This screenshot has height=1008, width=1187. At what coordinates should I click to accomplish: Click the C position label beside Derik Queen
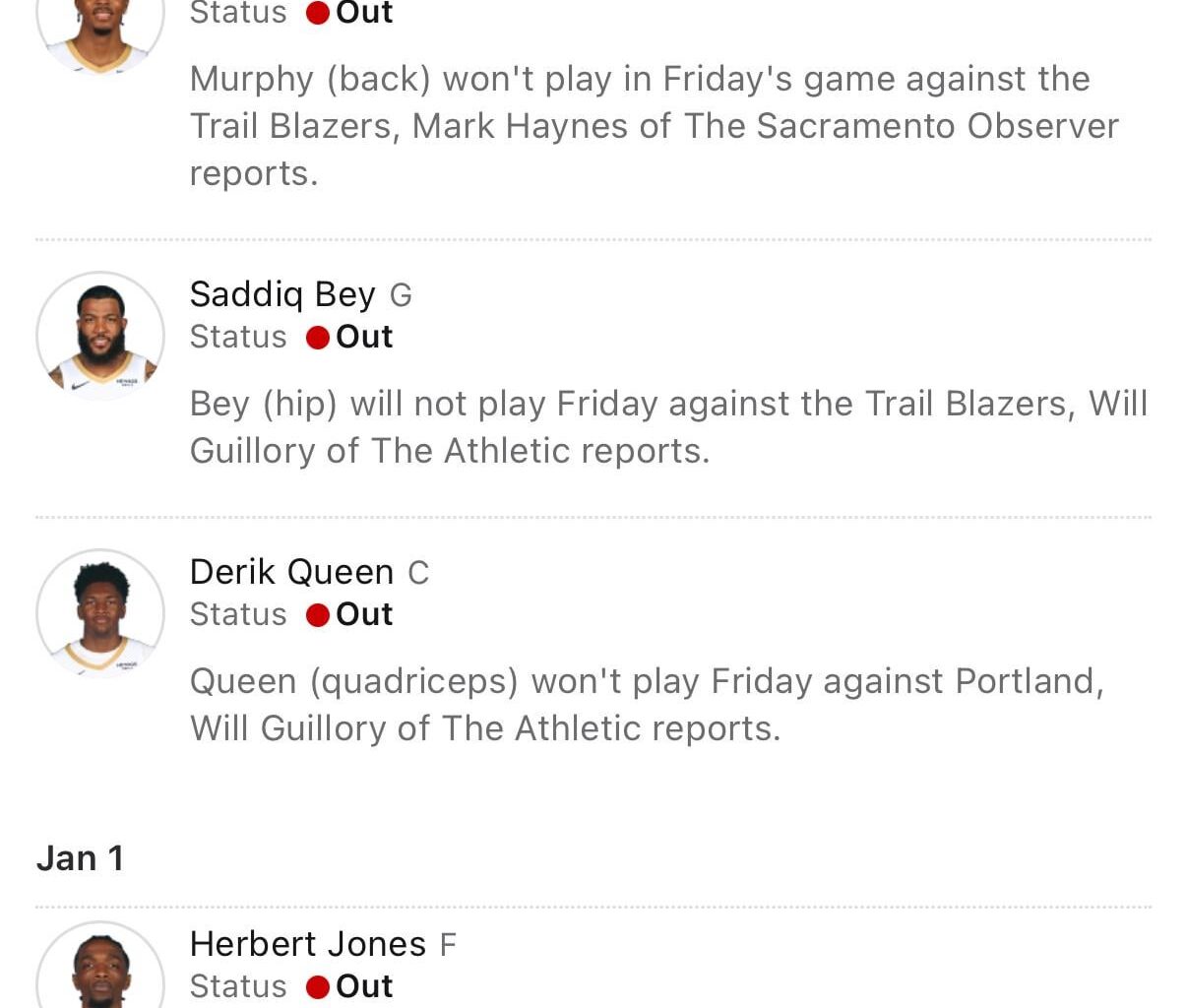point(418,573)
